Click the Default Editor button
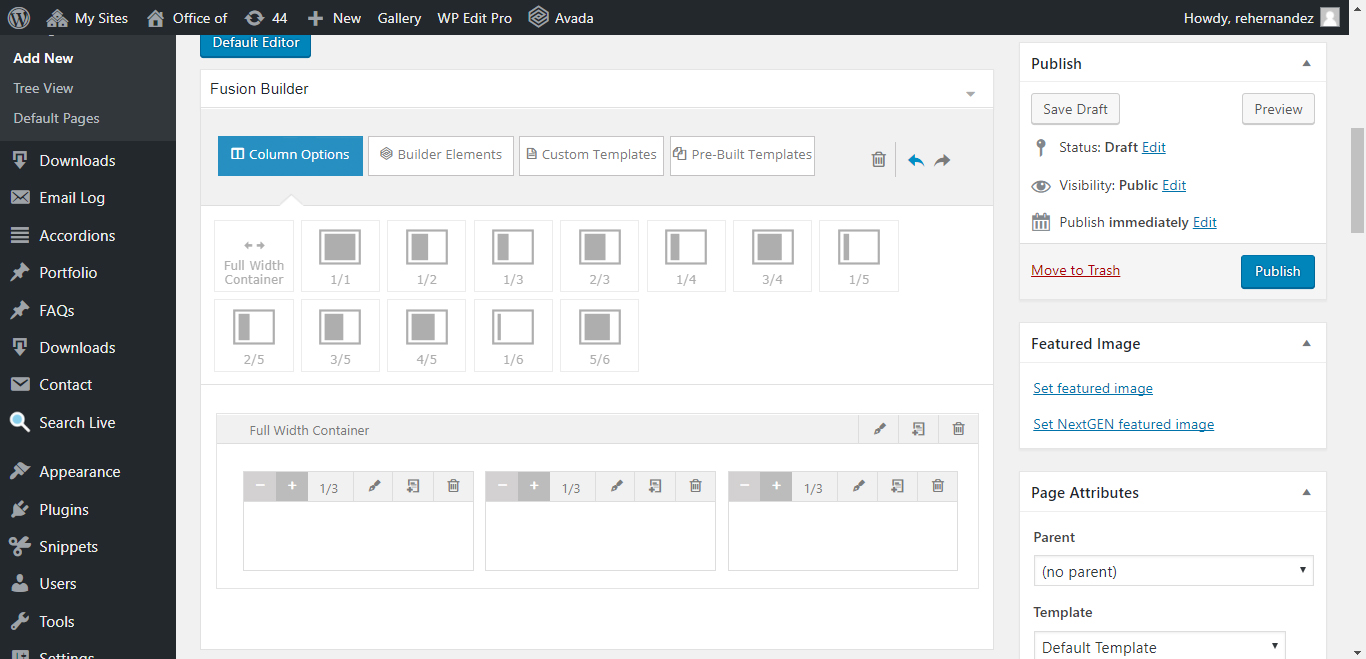This screenshot has width=1366, height=659. pos(256,43)
